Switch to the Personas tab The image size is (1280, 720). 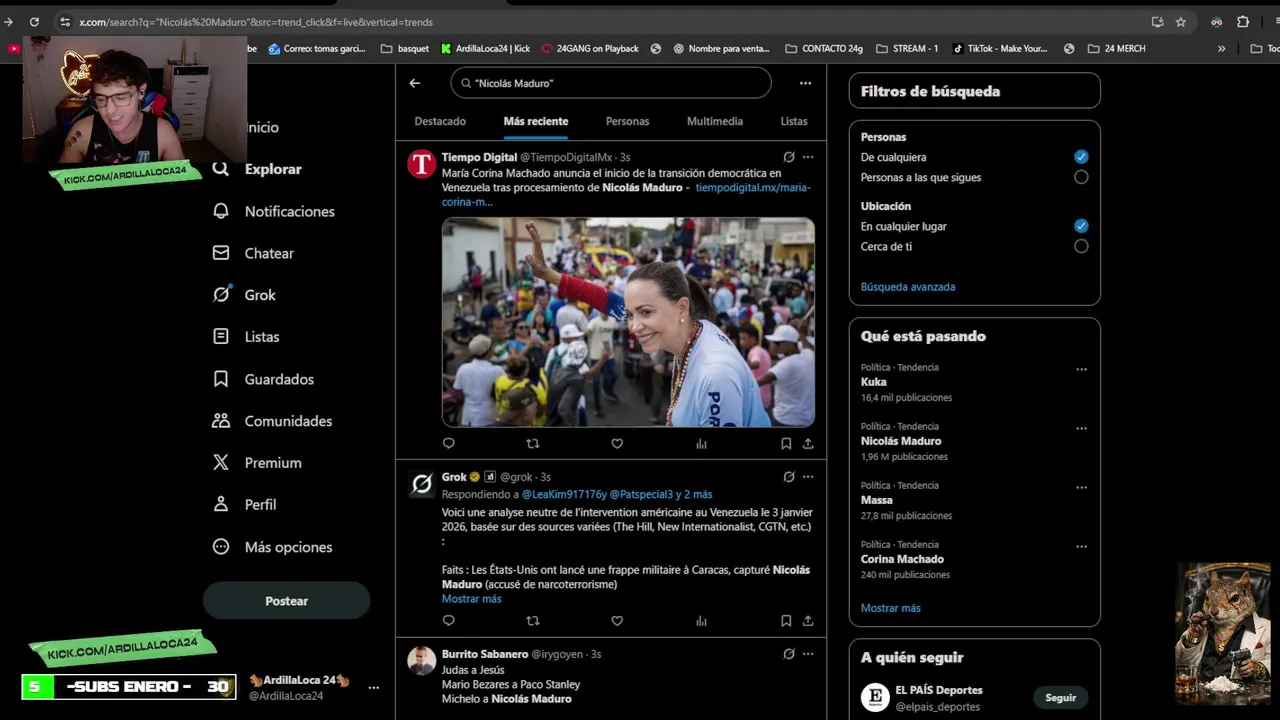click(x=627, y=121)
